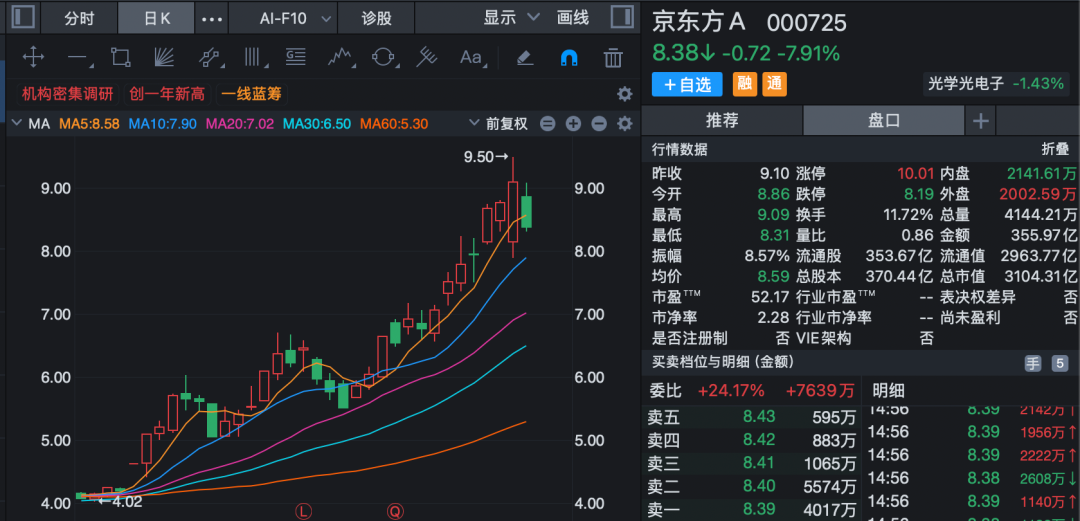
Task: Click the trash delete drawings icon
Action: pyautogui.click(x=613, y=57)
